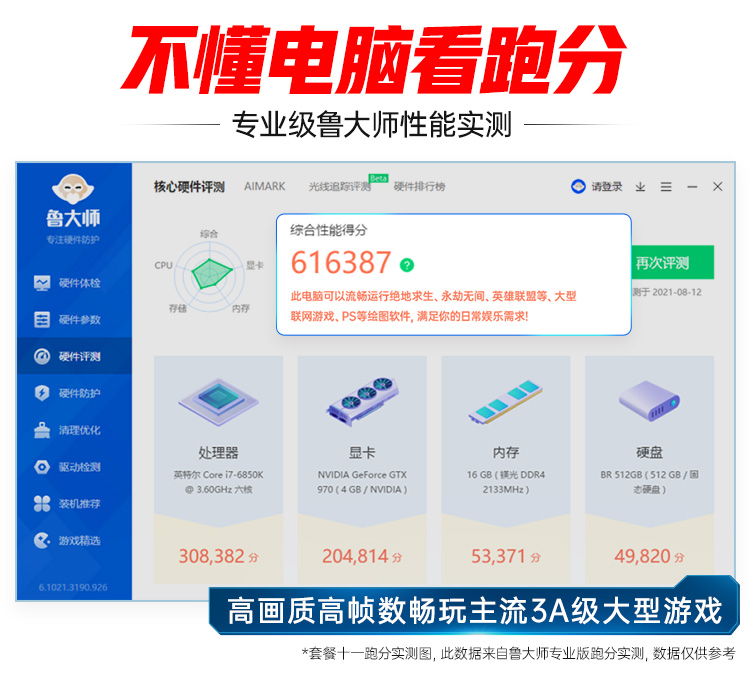The width and height of the screenshot is (750, 677).
Task: Click the download arrow icon in title bar
Action: pyautogui.click(x=640, y=187)
